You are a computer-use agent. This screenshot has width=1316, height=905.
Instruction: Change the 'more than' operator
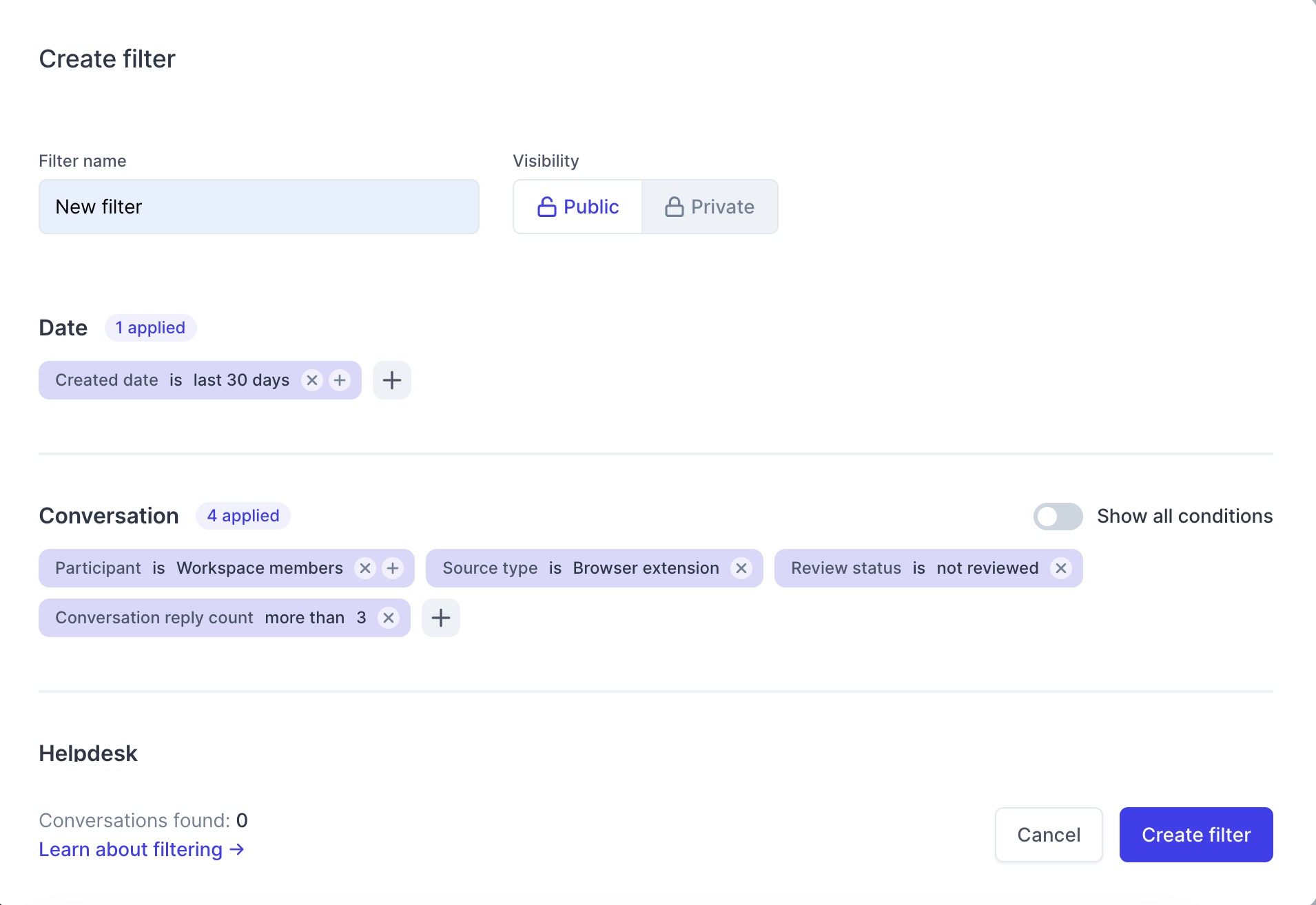305,618
